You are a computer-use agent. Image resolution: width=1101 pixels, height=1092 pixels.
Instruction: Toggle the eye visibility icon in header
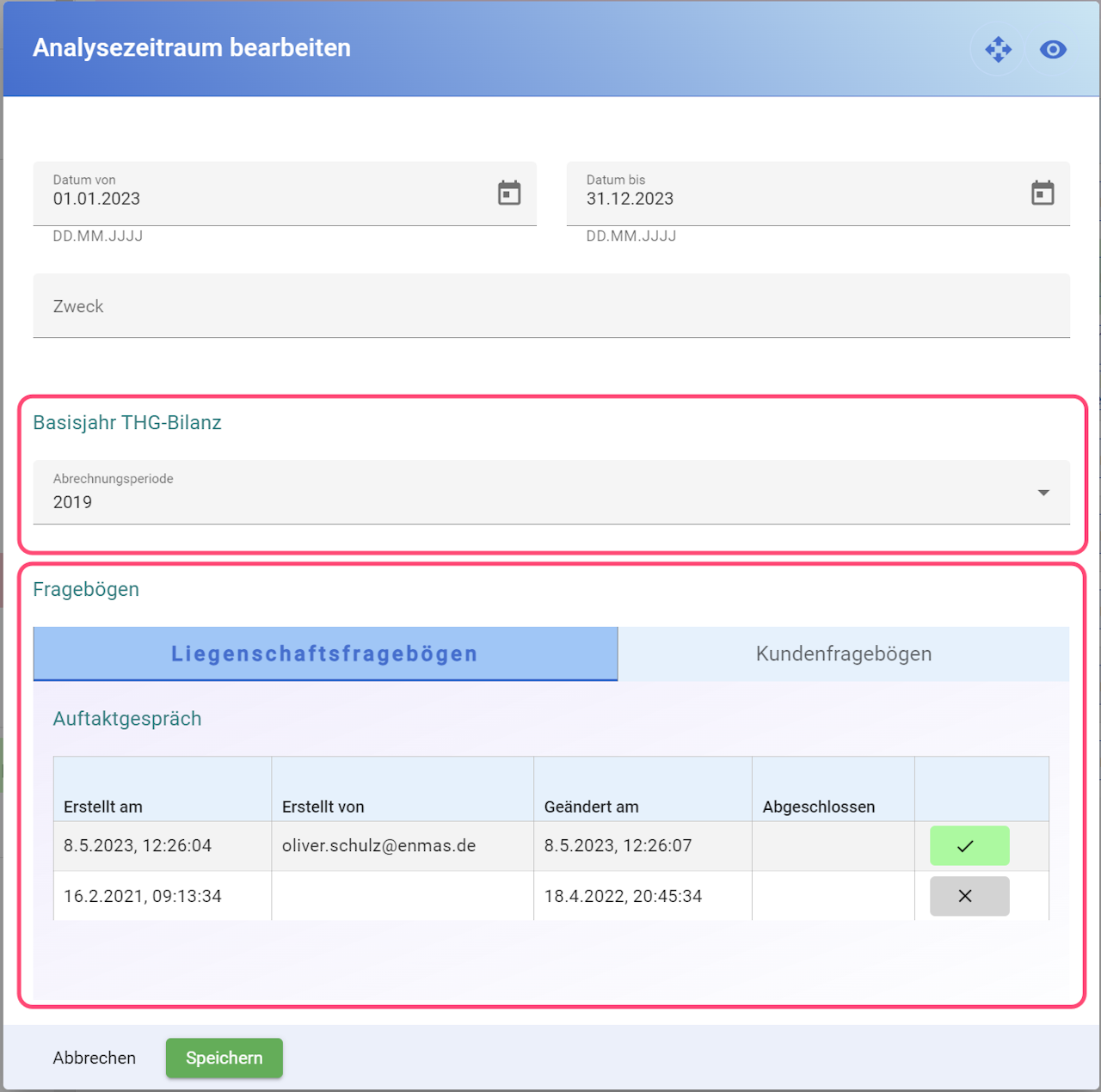click(x=1053, y=49)
